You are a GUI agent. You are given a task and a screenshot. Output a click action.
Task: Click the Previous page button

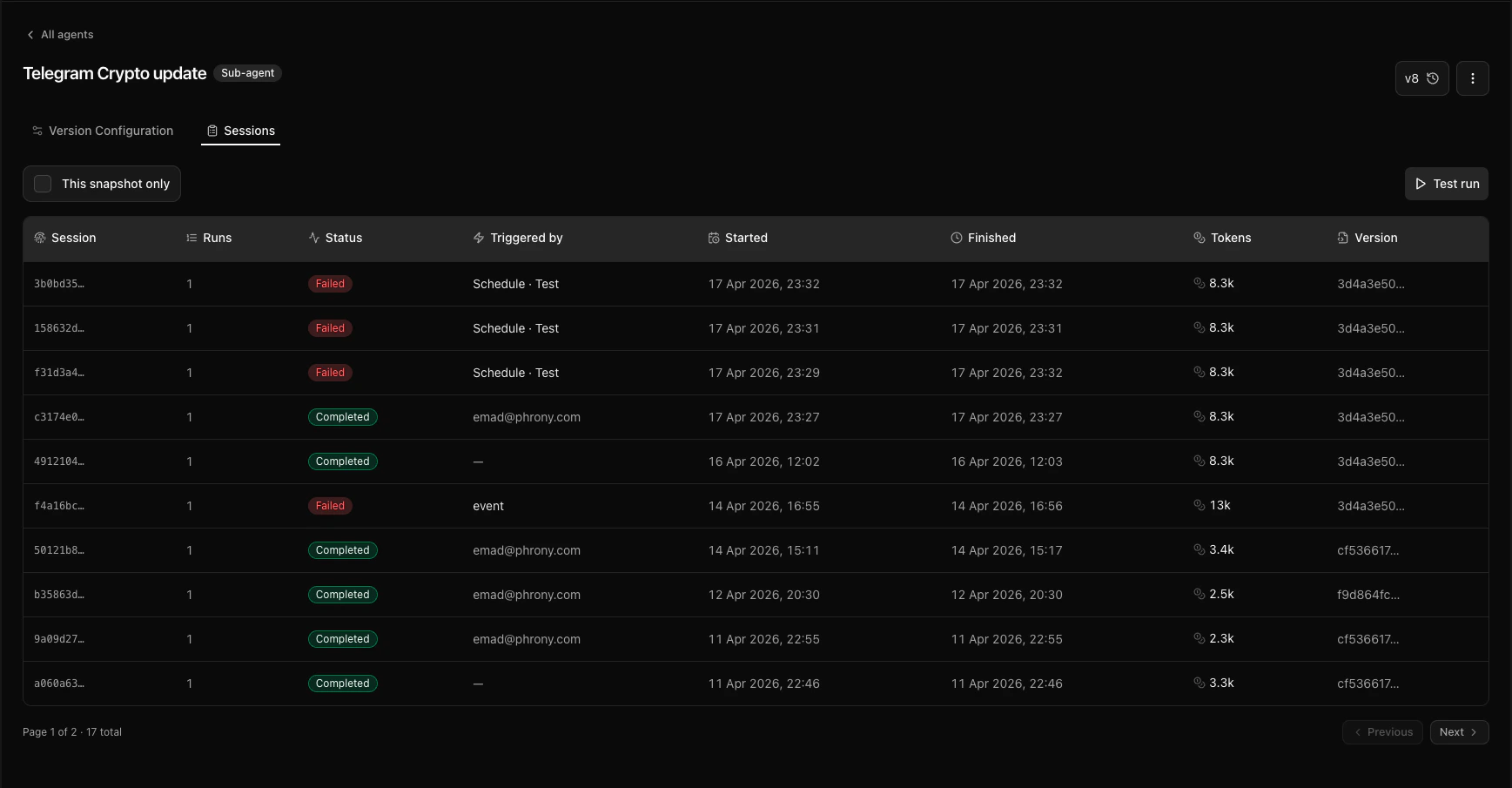point(1382,732)
